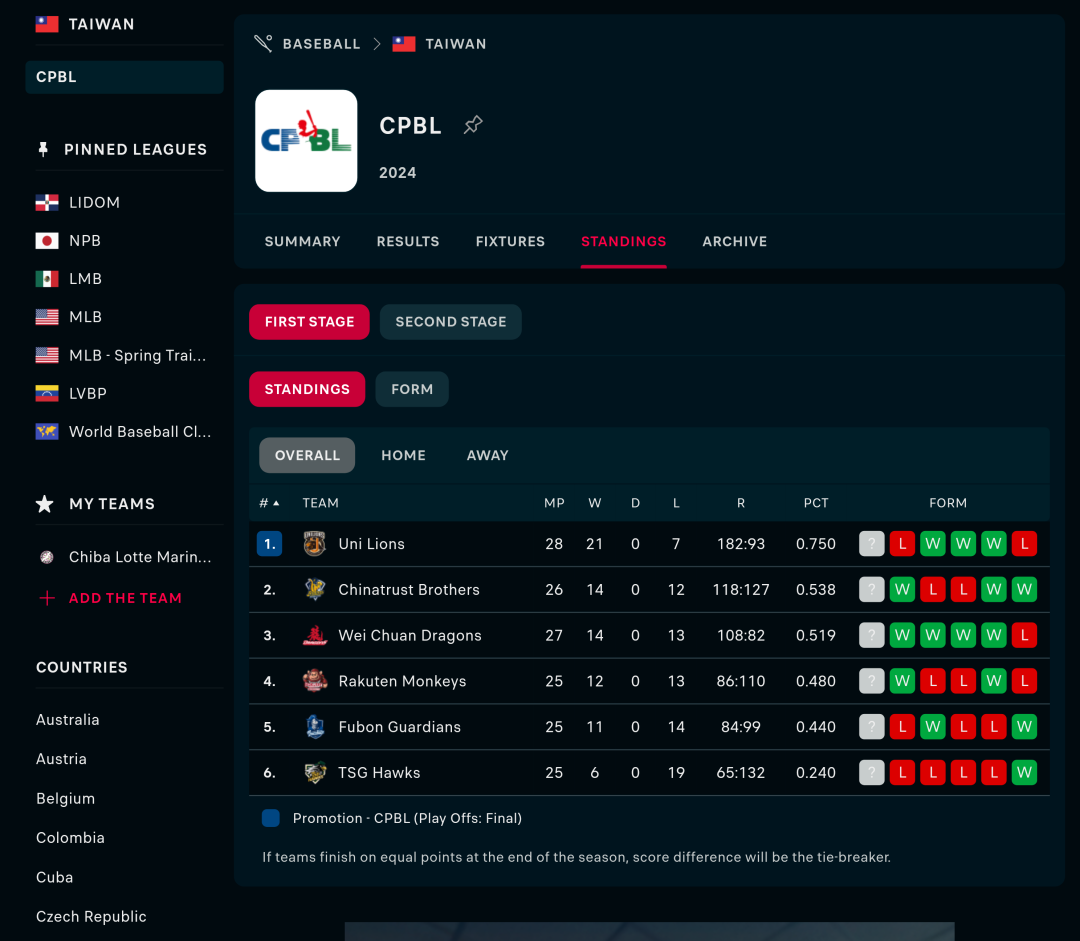1080x941 pixels.
Task: Click the blue rank 1 badge
Action: [x=269, y=544]
